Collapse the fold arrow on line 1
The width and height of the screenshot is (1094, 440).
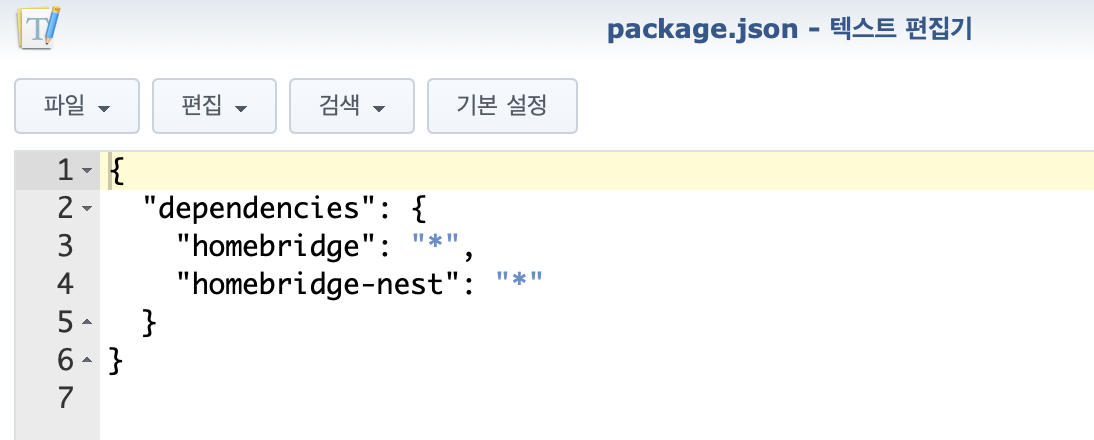pos(87,171)
